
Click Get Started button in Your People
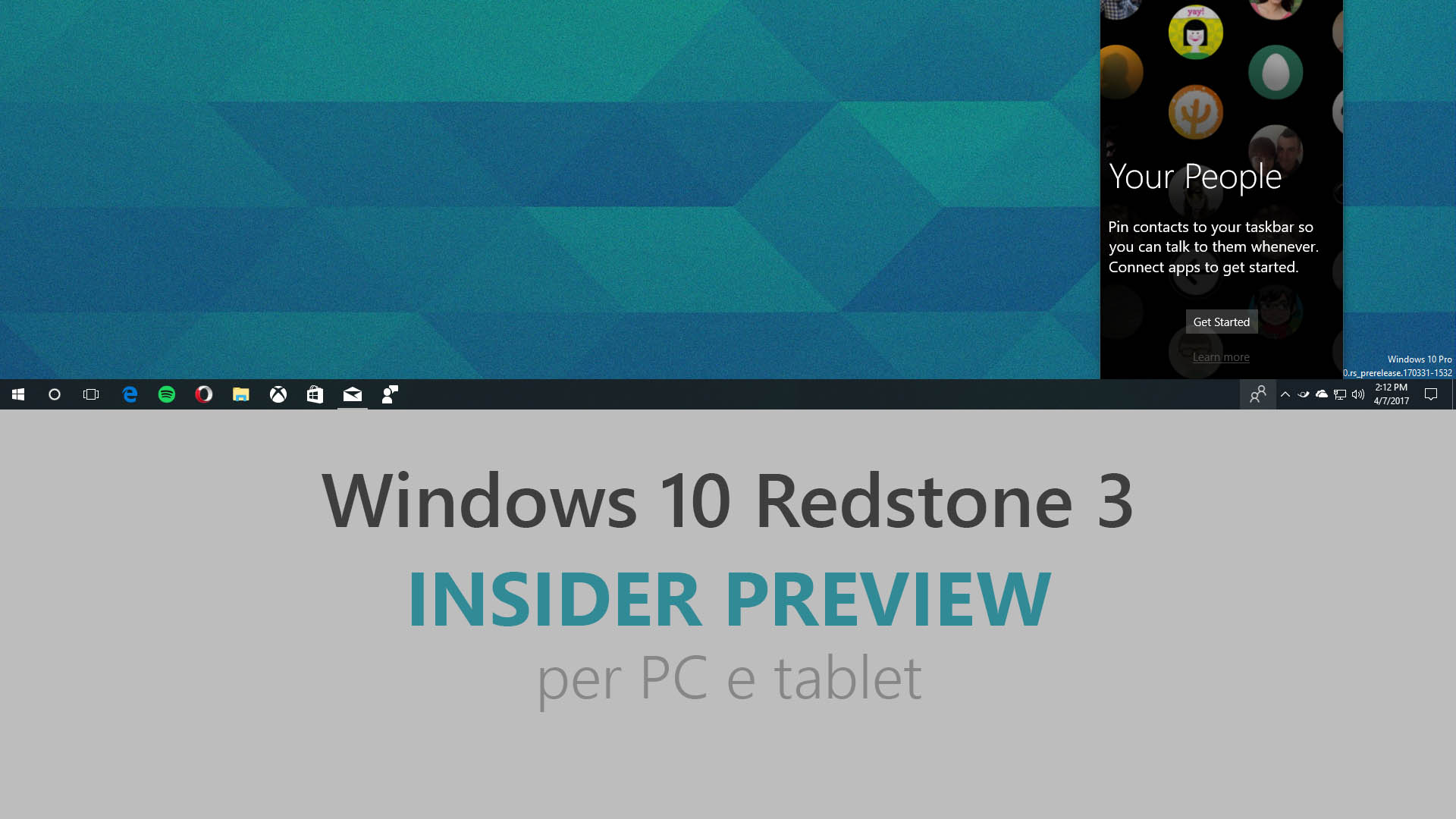coord(1221,321)
